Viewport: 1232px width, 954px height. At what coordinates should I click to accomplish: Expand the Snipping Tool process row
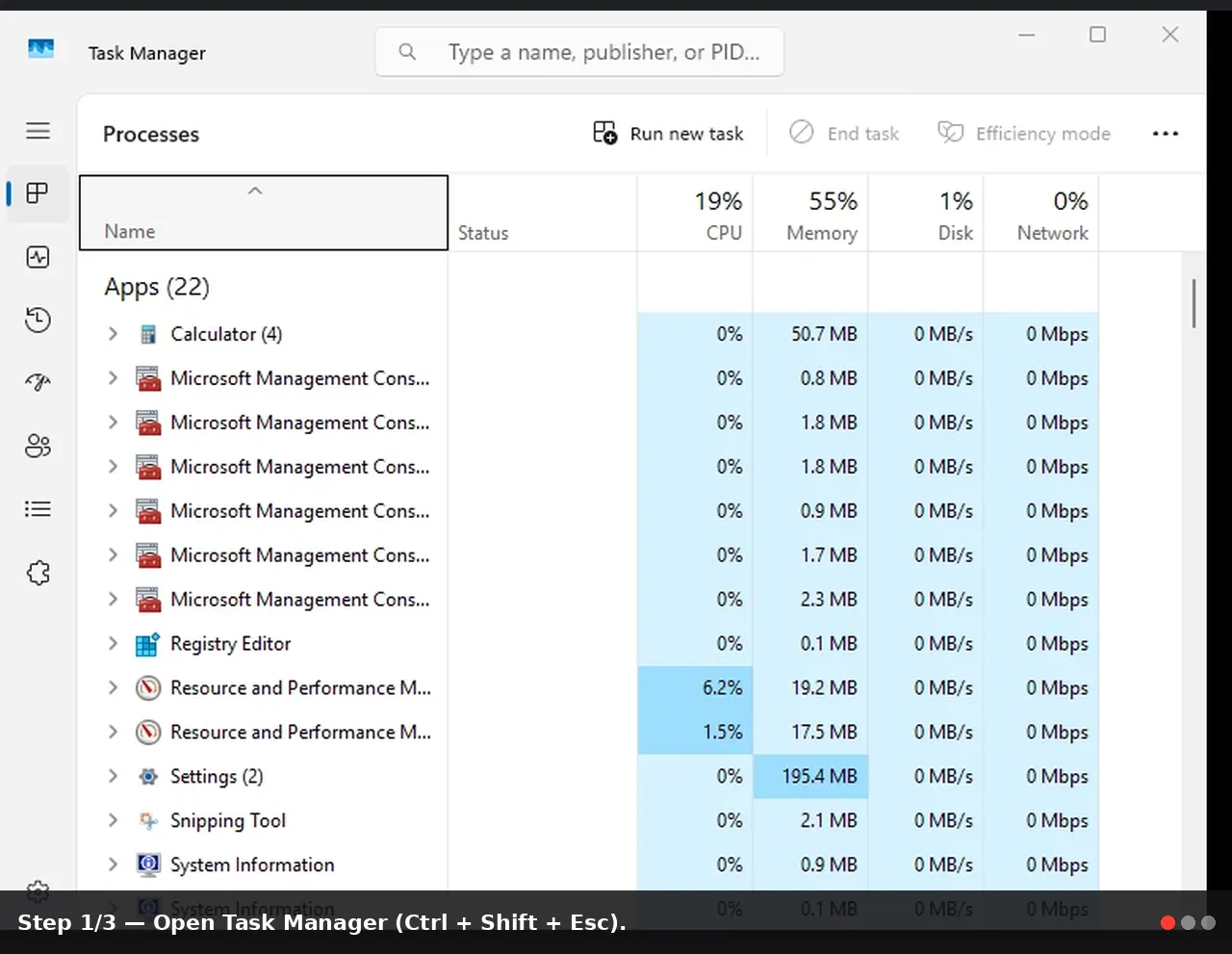point(113,821)
